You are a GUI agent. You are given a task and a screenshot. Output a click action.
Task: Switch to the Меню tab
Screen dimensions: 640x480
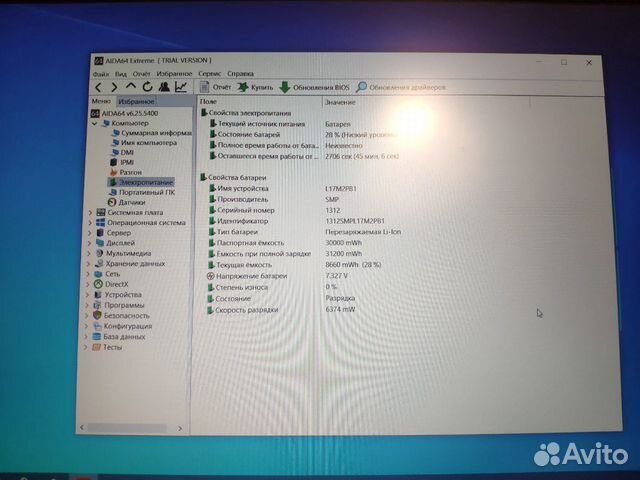pos(101,101)
